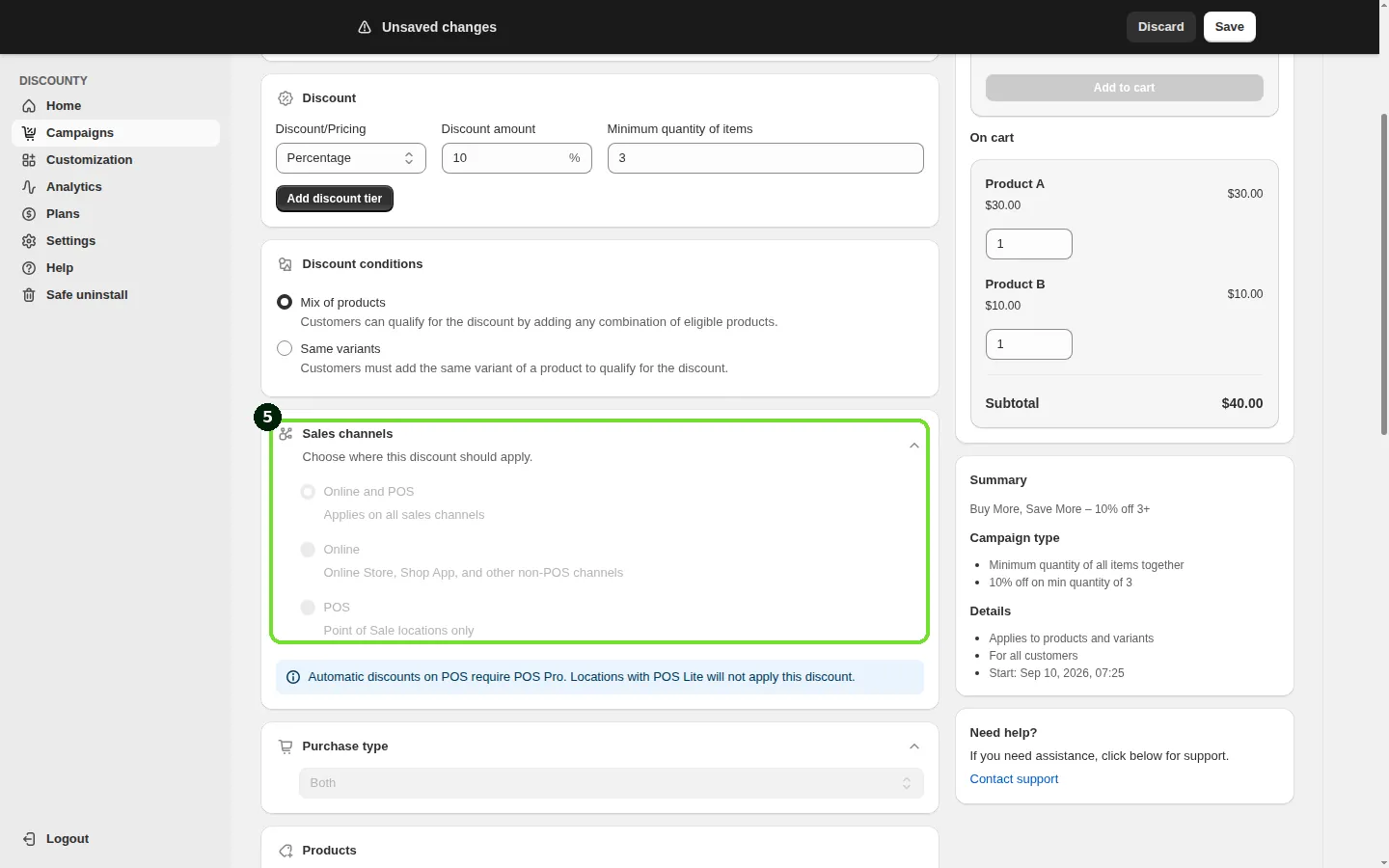This screenshot has width=1389, height=868.
Task: Open Plans from the sidebar
Action: pyautogui.click(x=116, y=214)
